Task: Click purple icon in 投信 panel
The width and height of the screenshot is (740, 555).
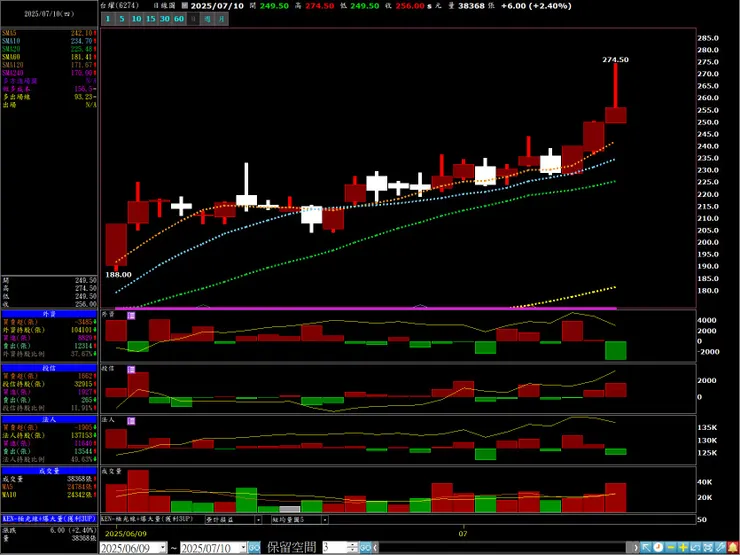Action: pos(131,370)
